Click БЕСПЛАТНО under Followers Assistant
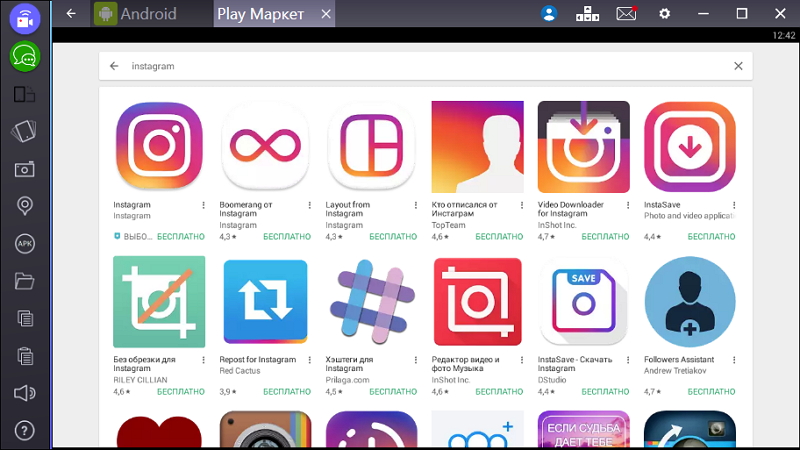This screenshot has height=450, width=800. 711,392
